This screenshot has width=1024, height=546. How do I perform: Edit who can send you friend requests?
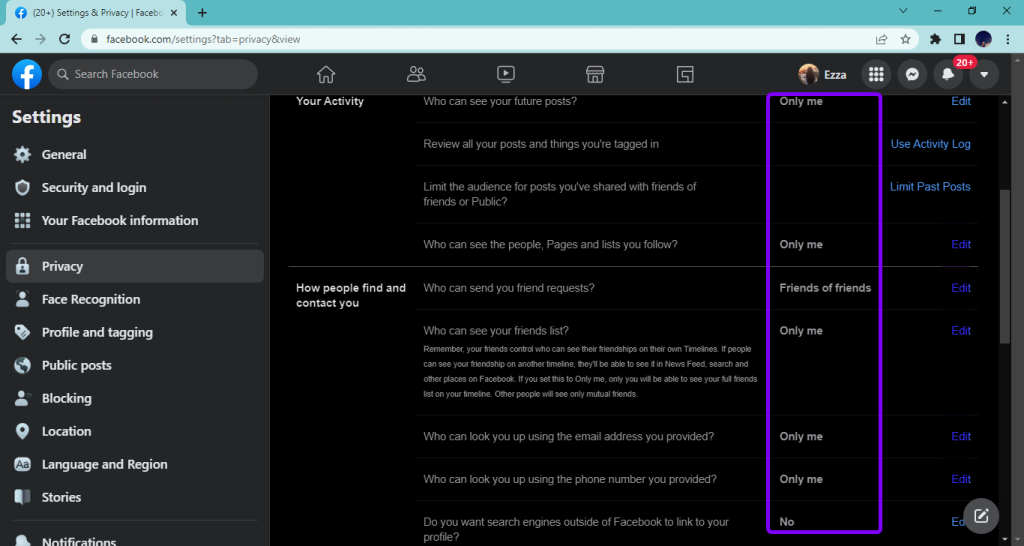[x=961, y=287]
